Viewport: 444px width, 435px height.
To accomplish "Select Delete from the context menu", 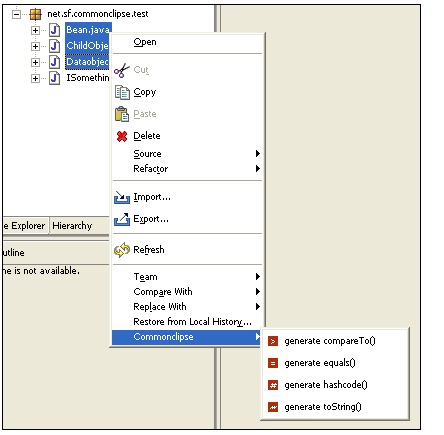I will 187,136.
